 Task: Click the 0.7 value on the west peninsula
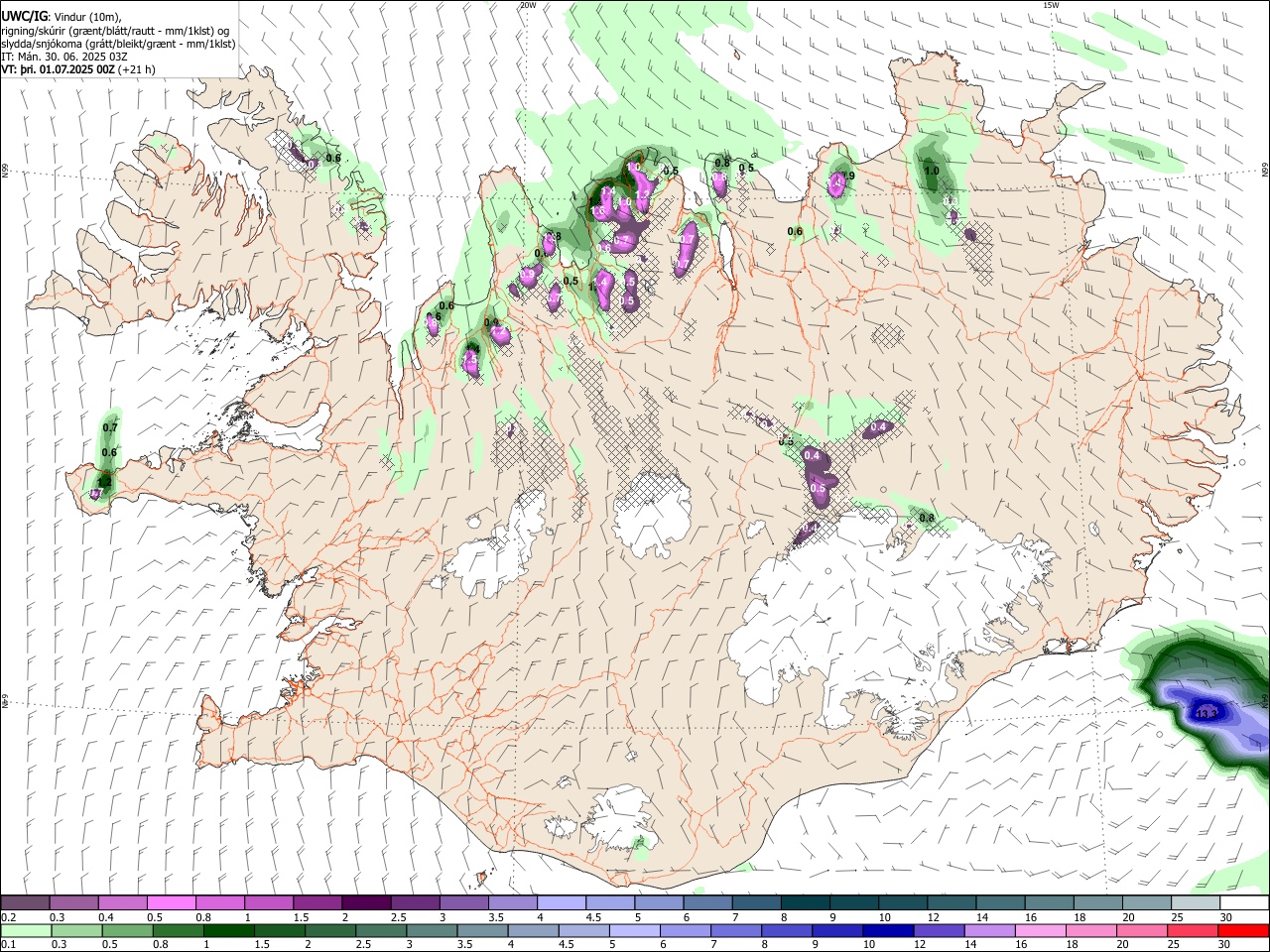pyautogui.click(x=110, y=427)
